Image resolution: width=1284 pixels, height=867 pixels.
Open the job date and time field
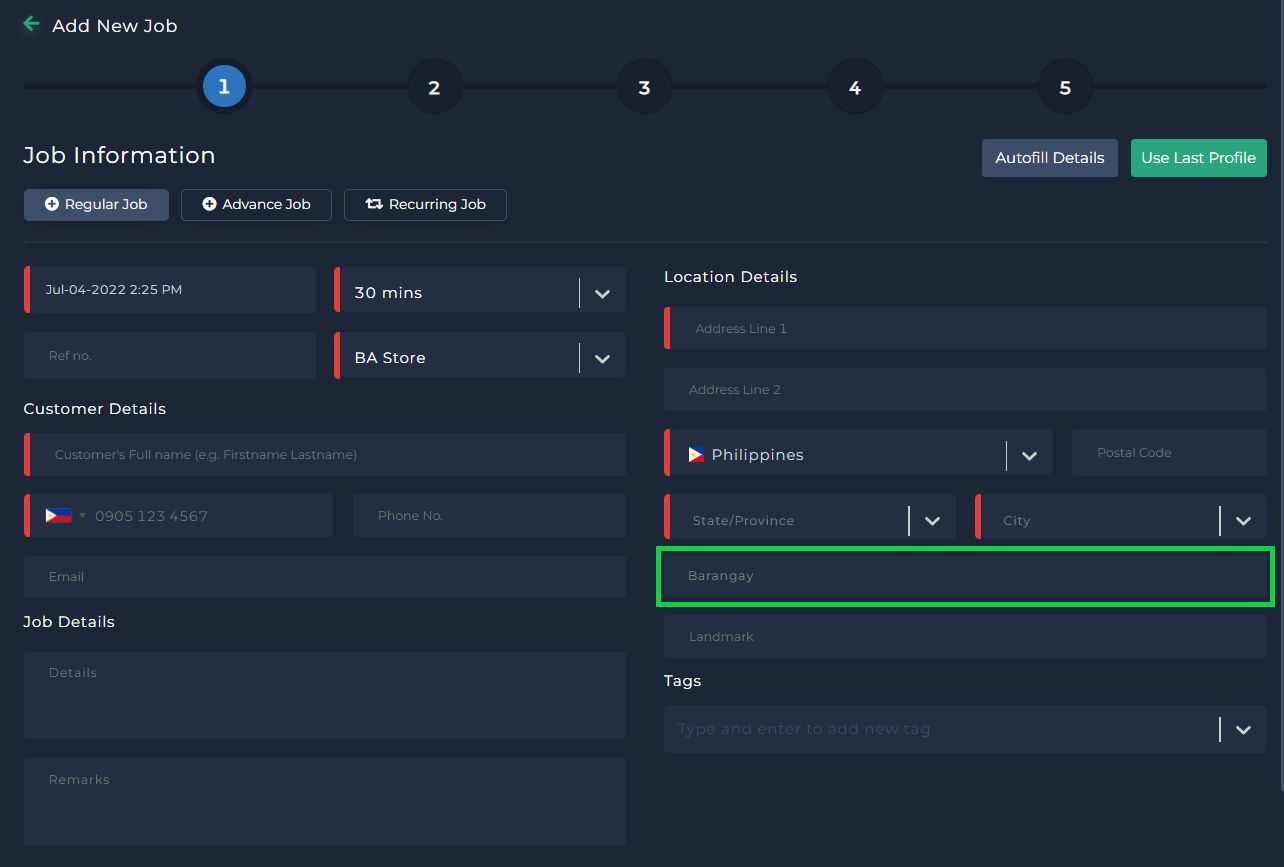click(x=170, y=290)
